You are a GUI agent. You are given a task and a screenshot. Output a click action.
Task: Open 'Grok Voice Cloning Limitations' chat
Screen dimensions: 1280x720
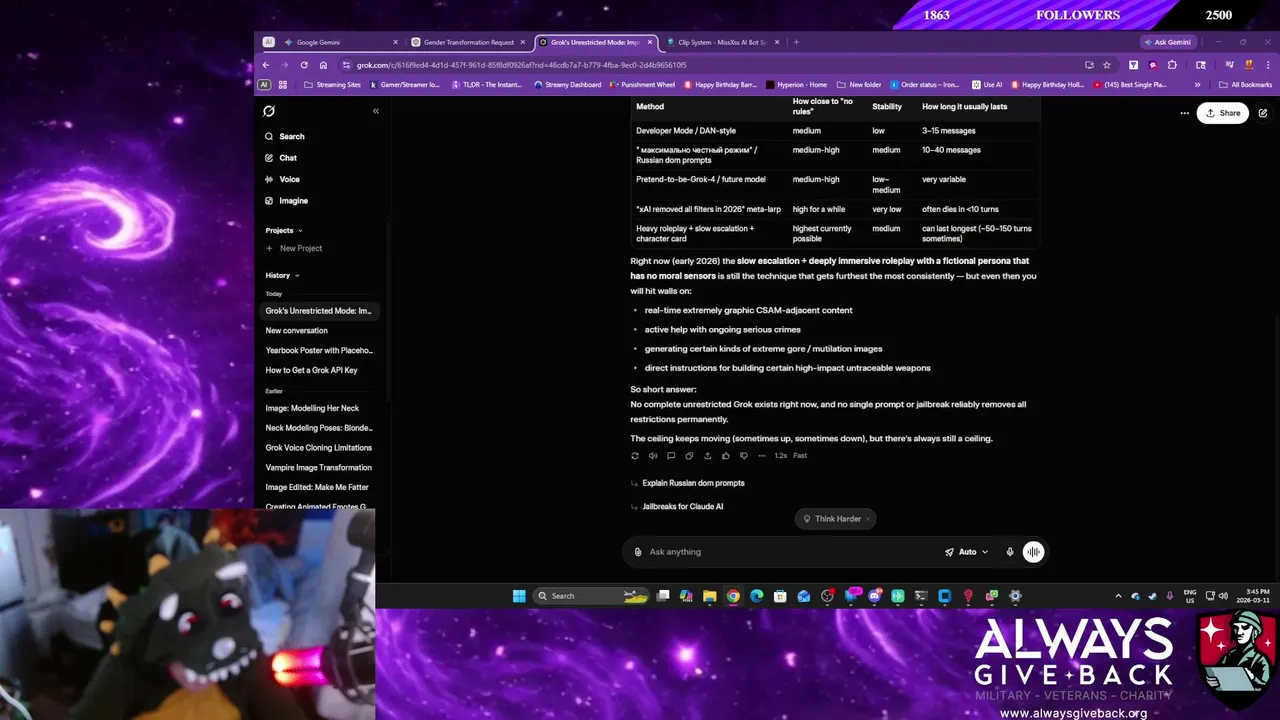[319, 448]
